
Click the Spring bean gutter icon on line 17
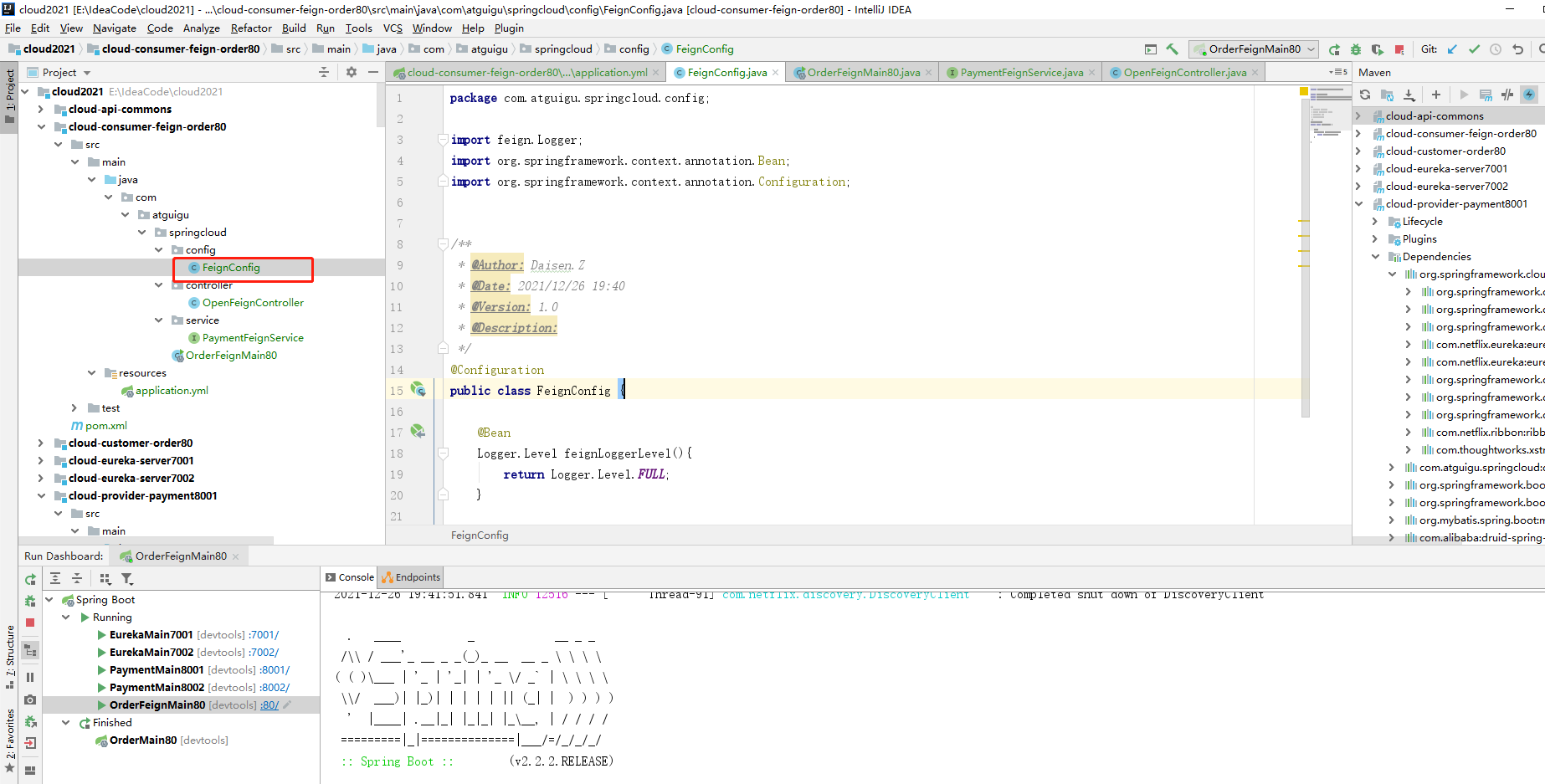418,432
